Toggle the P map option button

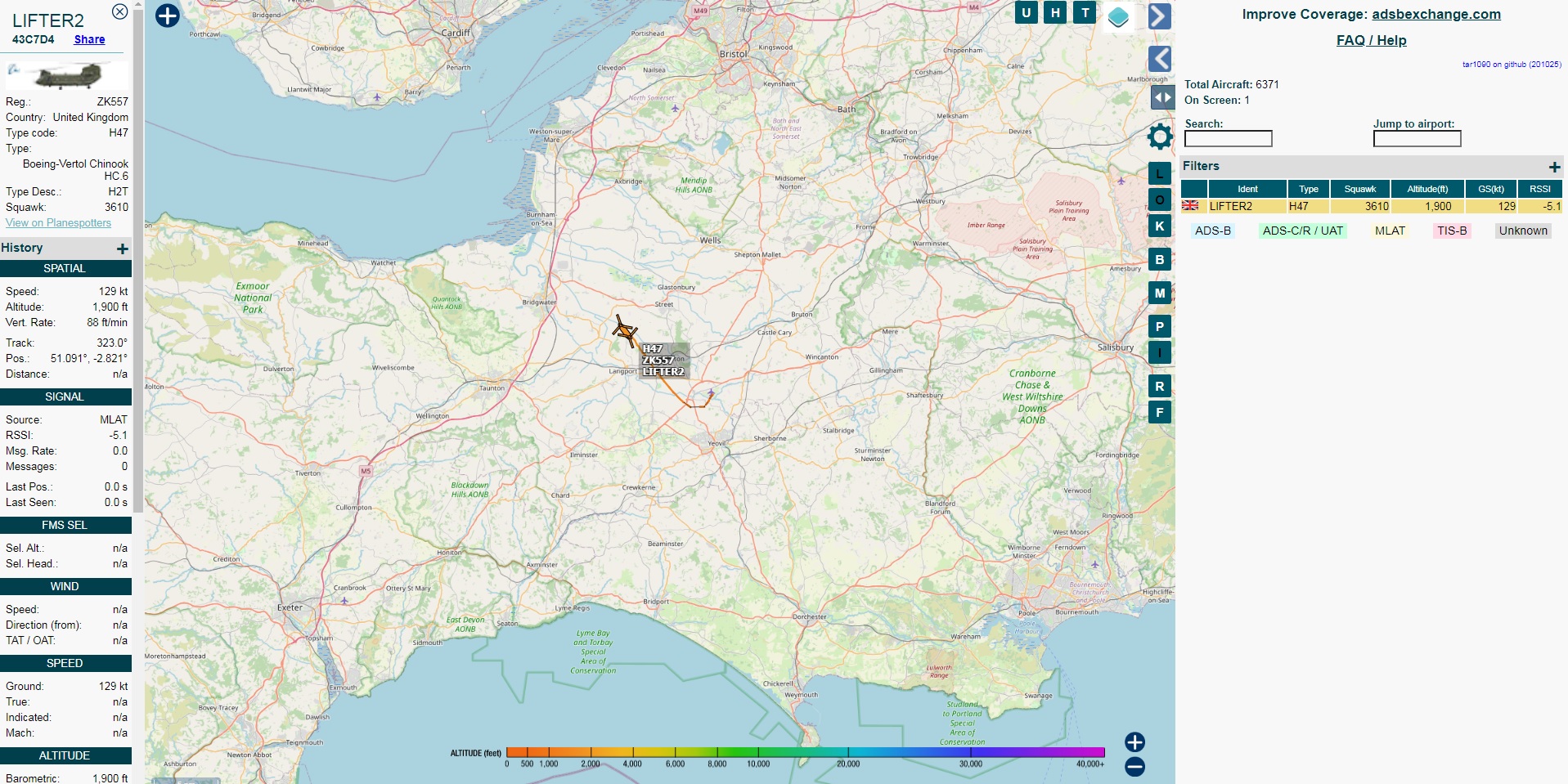(1159, 326)
